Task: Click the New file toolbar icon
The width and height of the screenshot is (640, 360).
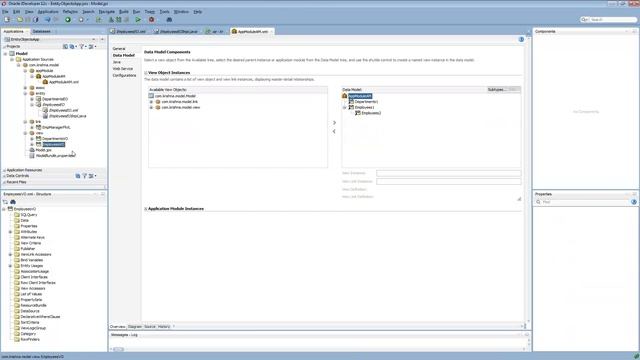Action: coord(7,20)
